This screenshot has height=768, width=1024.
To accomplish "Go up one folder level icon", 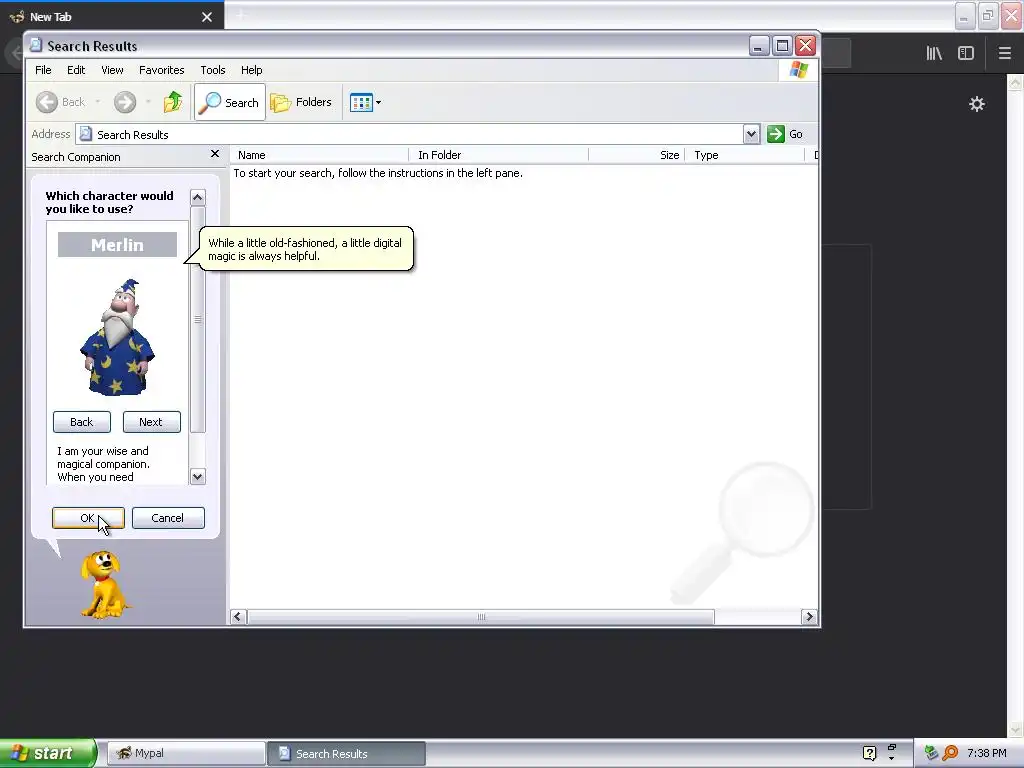I will pyautogui.click(x=173, y=102).
